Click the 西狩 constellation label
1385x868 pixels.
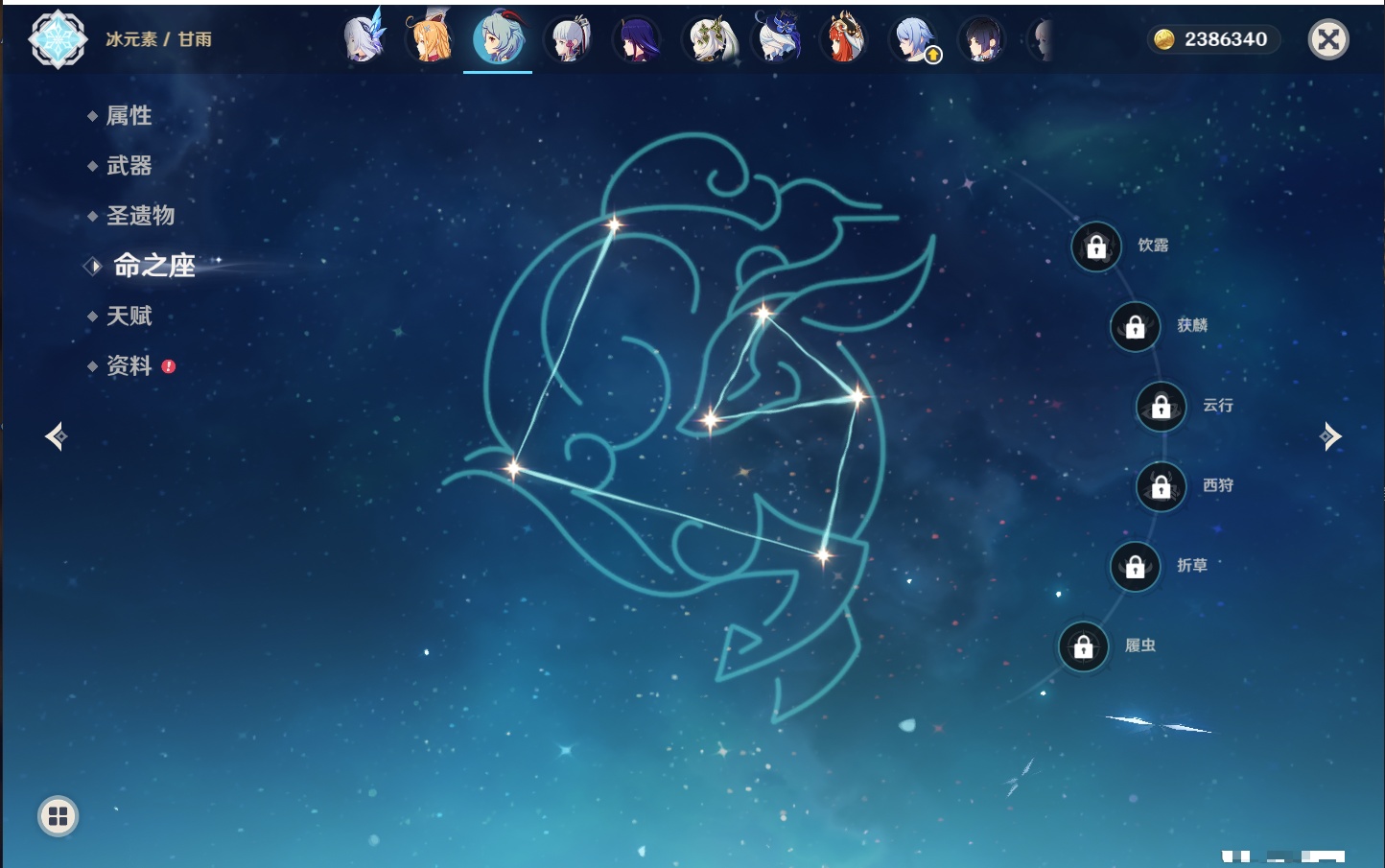[1218, 485]
